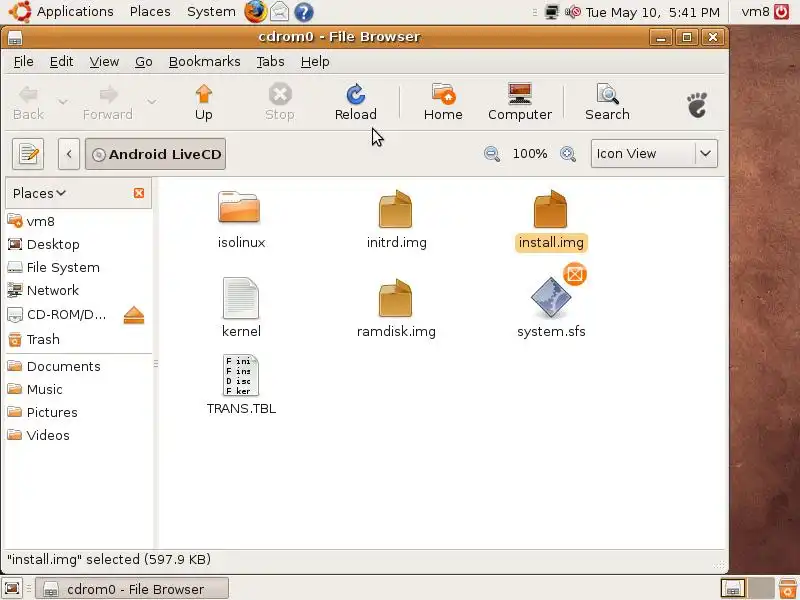Click the Back toolbar arrow

point(28,102)
